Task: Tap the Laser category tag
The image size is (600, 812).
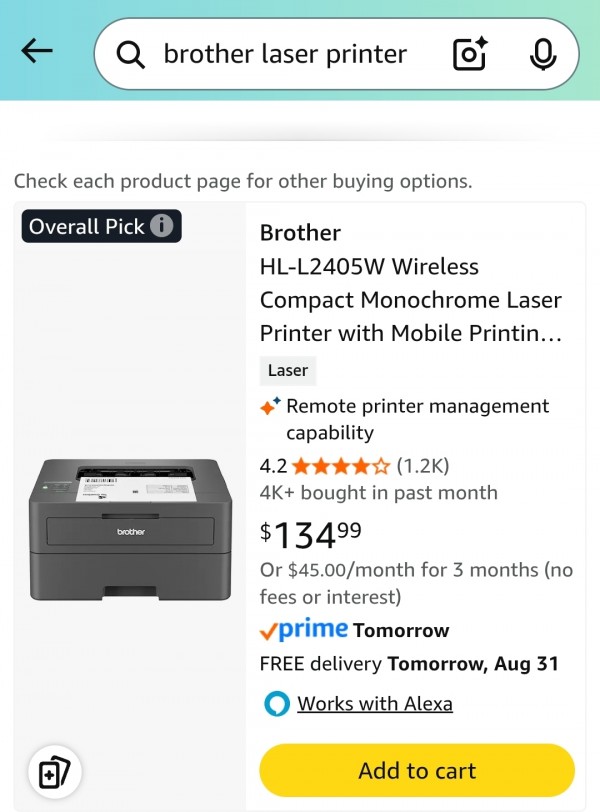Action: click(288, 370)
